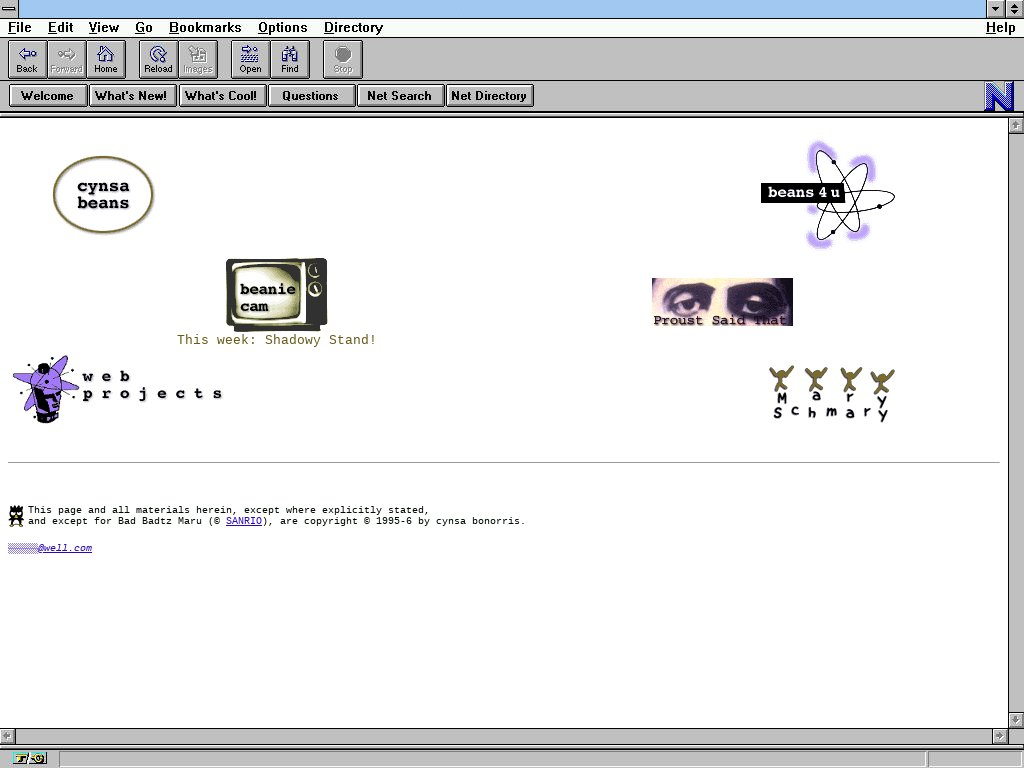Image resolution: width=1024 pixels, height=768 pixels.
Task: Follow the SANRIO hyperlink
Action: coord(243,521)
